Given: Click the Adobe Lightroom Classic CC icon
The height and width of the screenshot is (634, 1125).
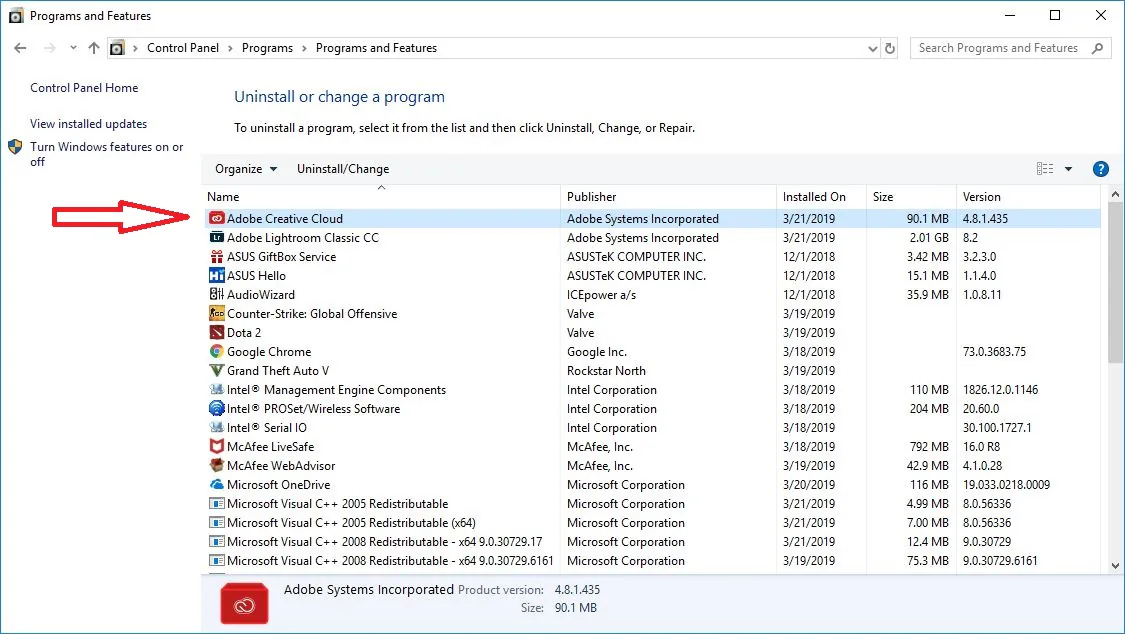Looking at the screenshot, I should [217, 237].
